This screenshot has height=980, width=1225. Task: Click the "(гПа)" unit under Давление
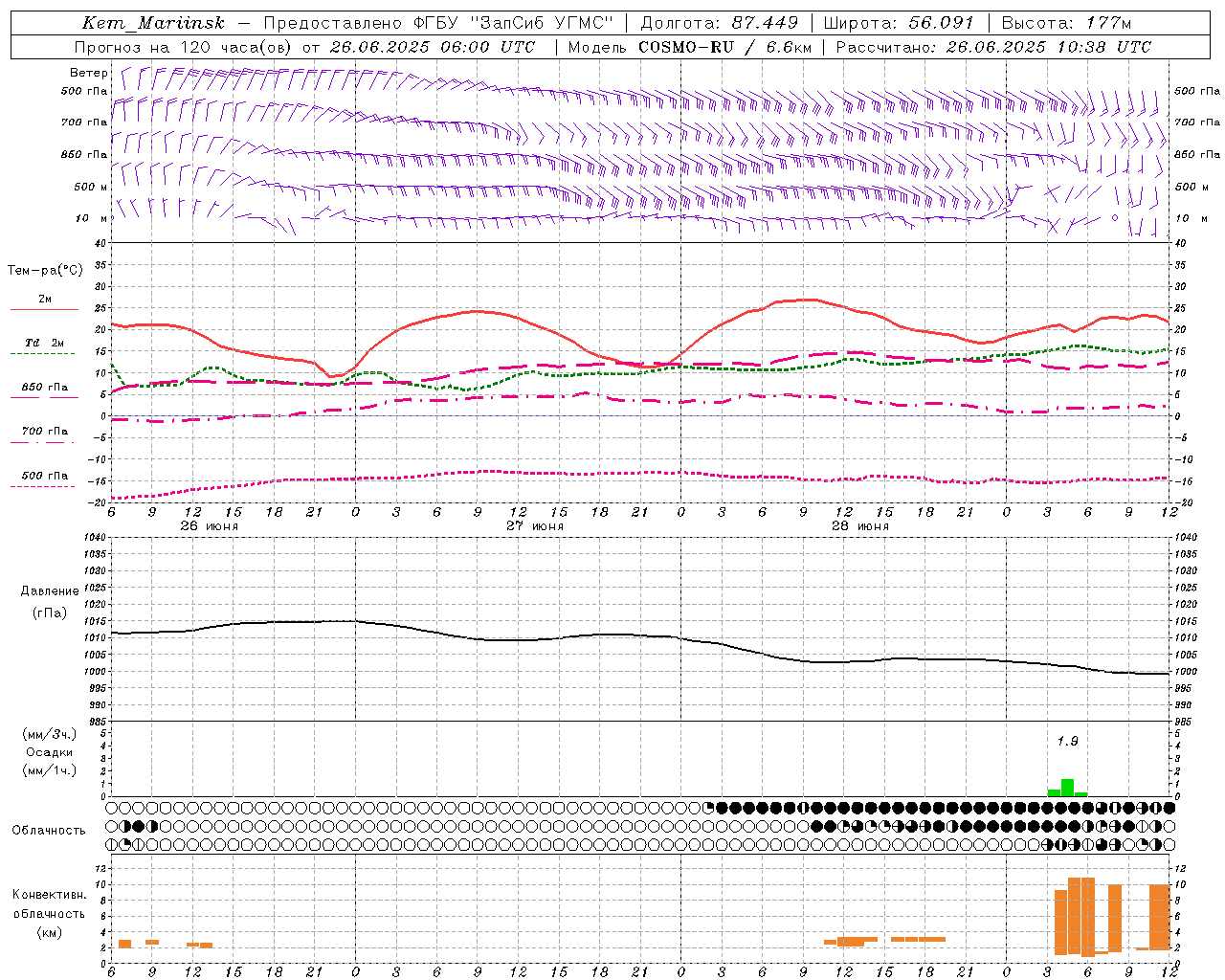pos(50,613)
